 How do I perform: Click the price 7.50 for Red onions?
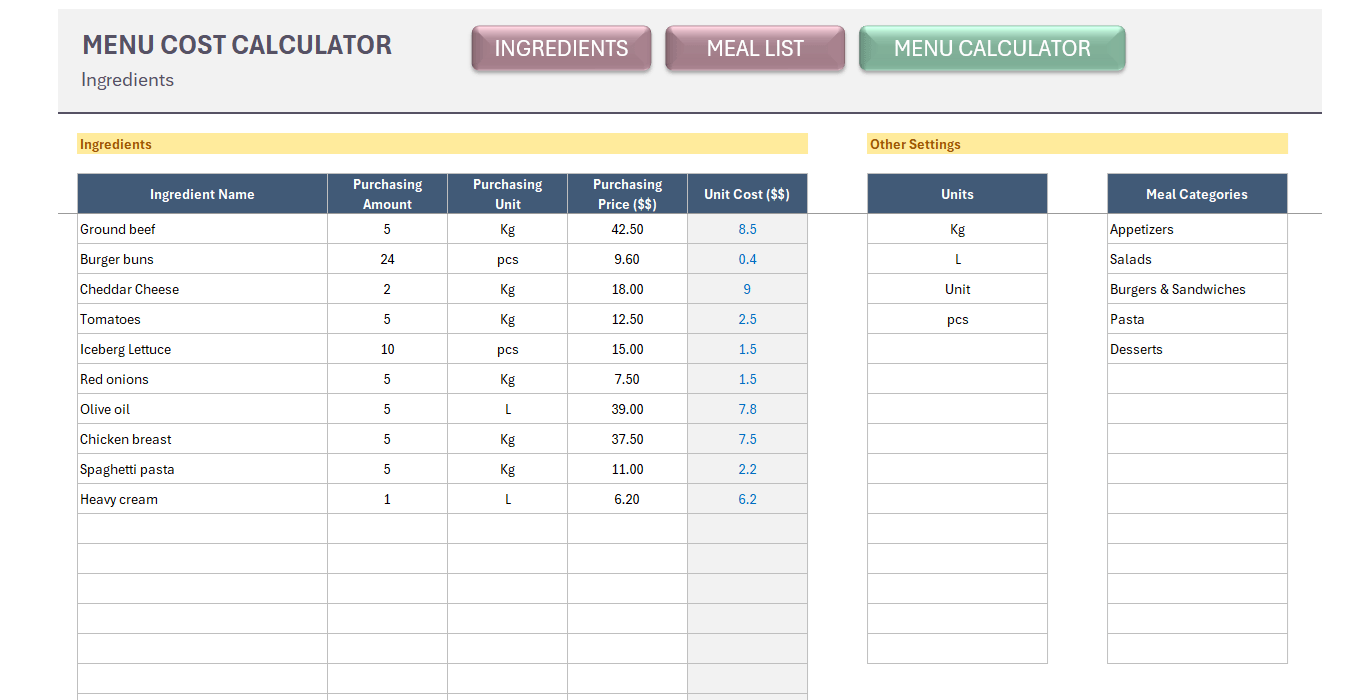[x=627, y=379]
